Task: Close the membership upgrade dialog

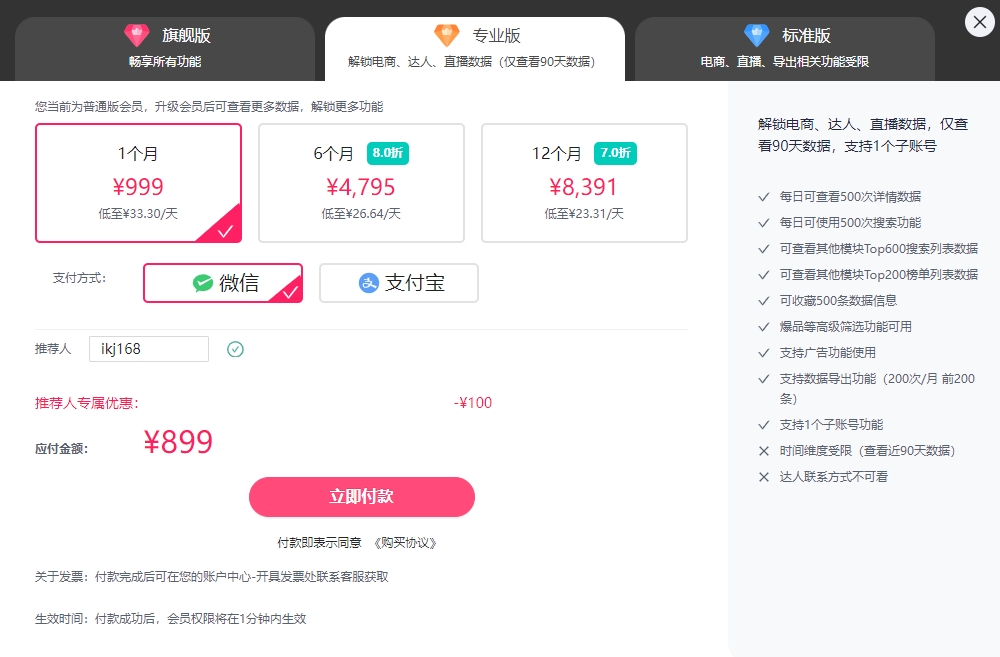Action: (x=979, y=22)
